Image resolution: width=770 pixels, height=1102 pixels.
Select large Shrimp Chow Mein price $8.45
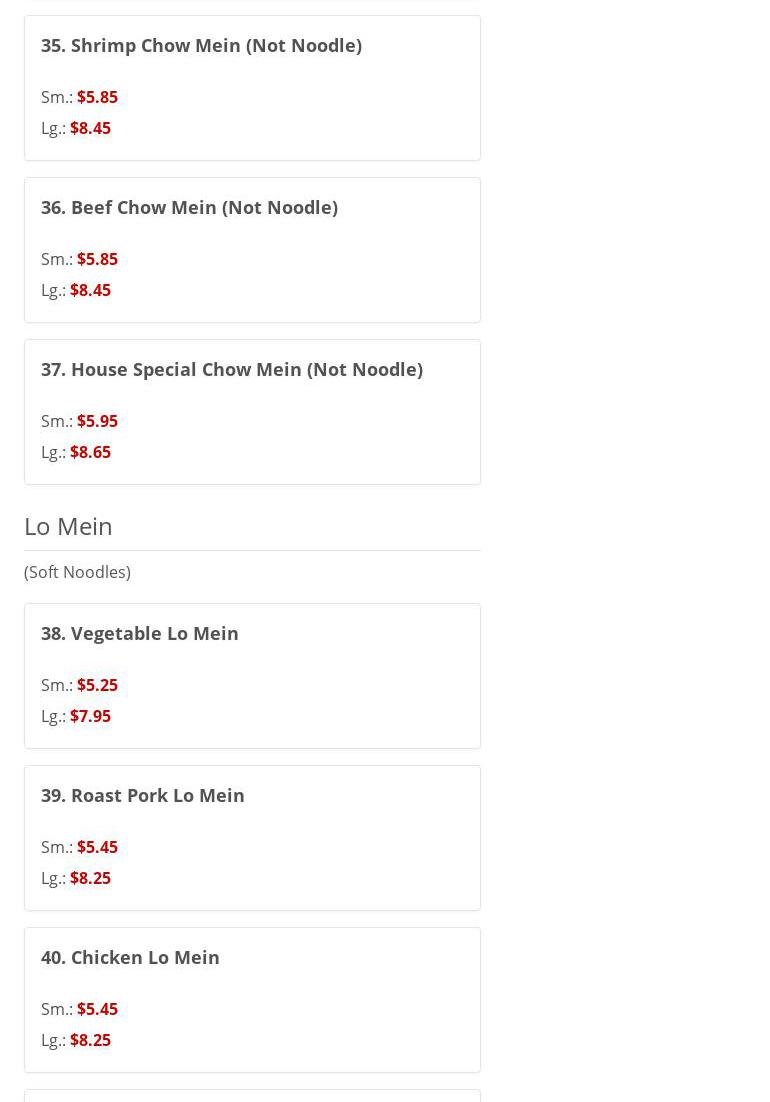tap(90, 128)
